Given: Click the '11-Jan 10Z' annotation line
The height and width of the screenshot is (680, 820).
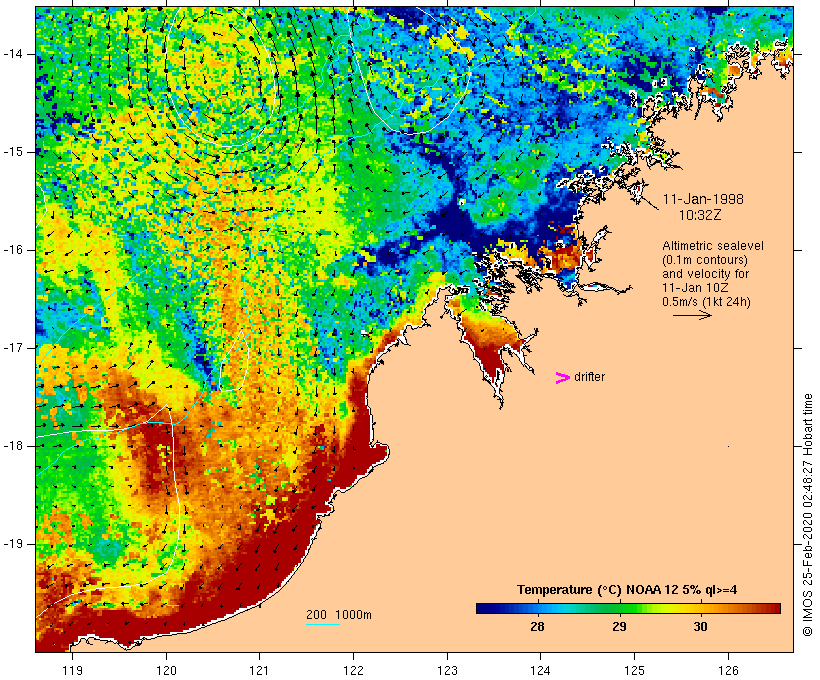Looking at the screenshot, I should [x=695, y=288].
